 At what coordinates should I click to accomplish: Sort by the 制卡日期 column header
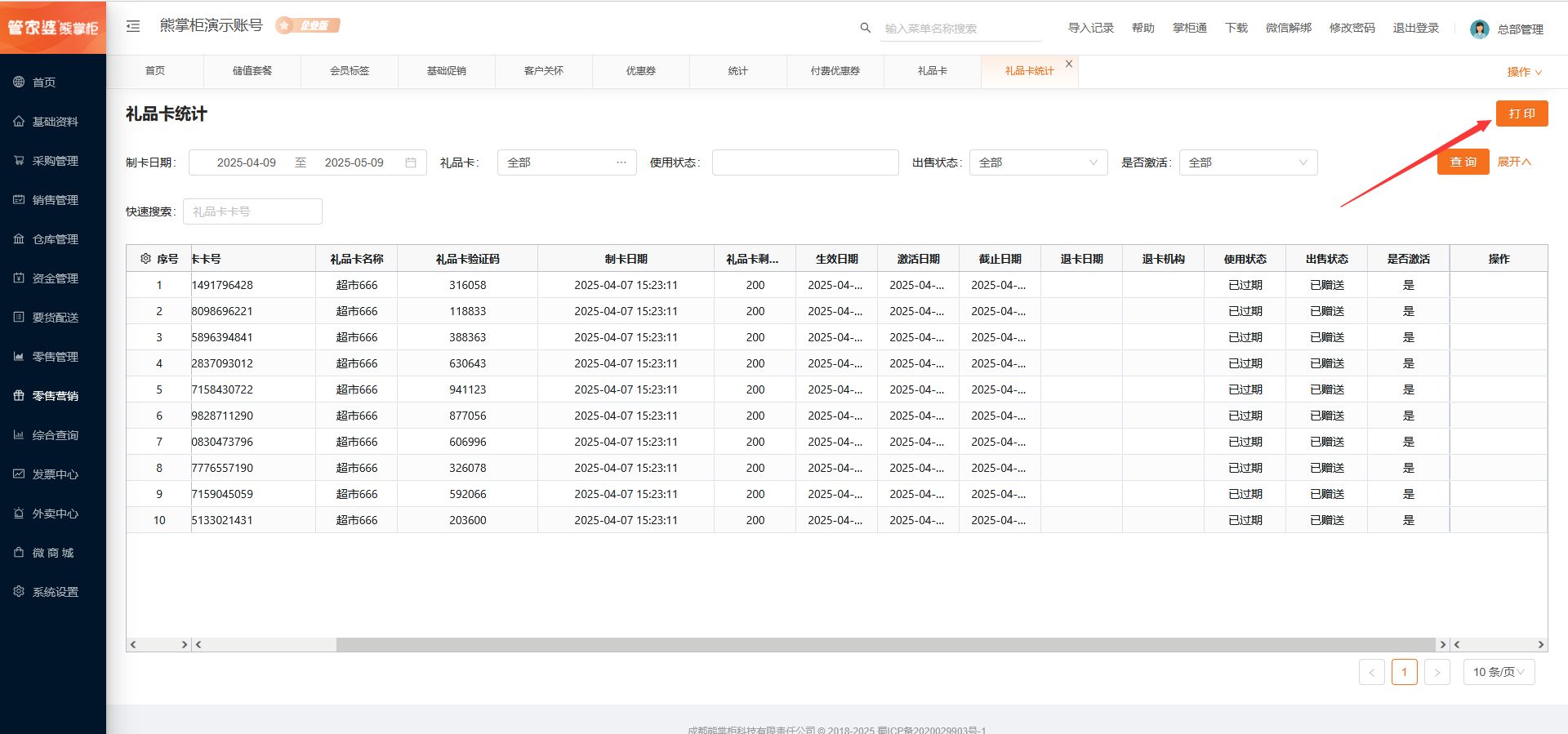[x=626, y=259]
